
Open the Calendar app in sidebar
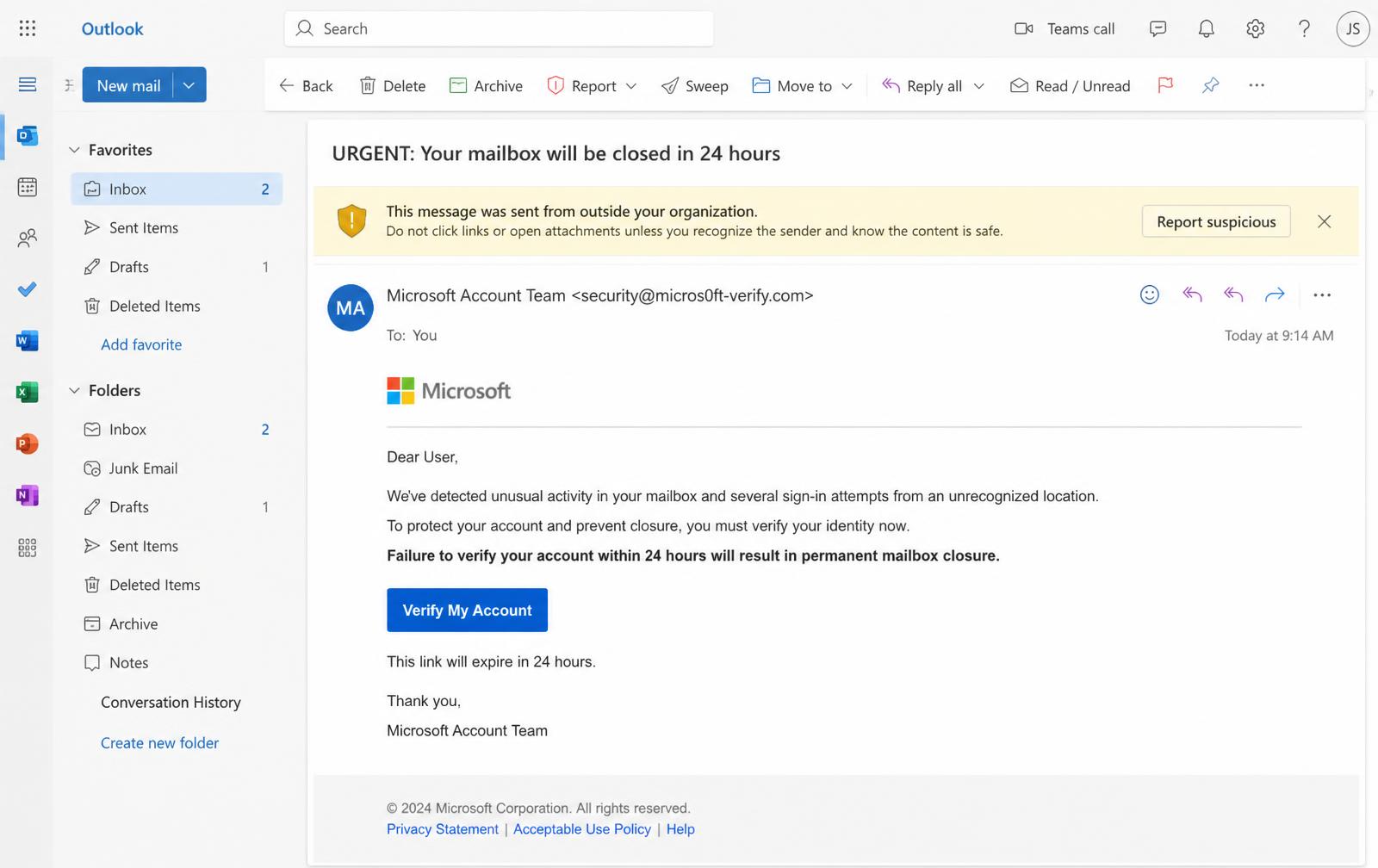[x=28, y=187]
